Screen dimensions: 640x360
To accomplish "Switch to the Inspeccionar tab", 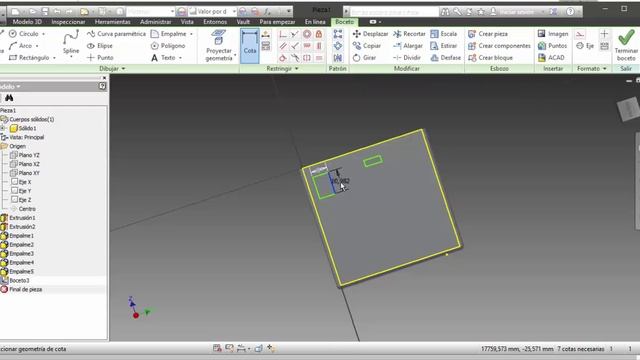I will [68, 22].
